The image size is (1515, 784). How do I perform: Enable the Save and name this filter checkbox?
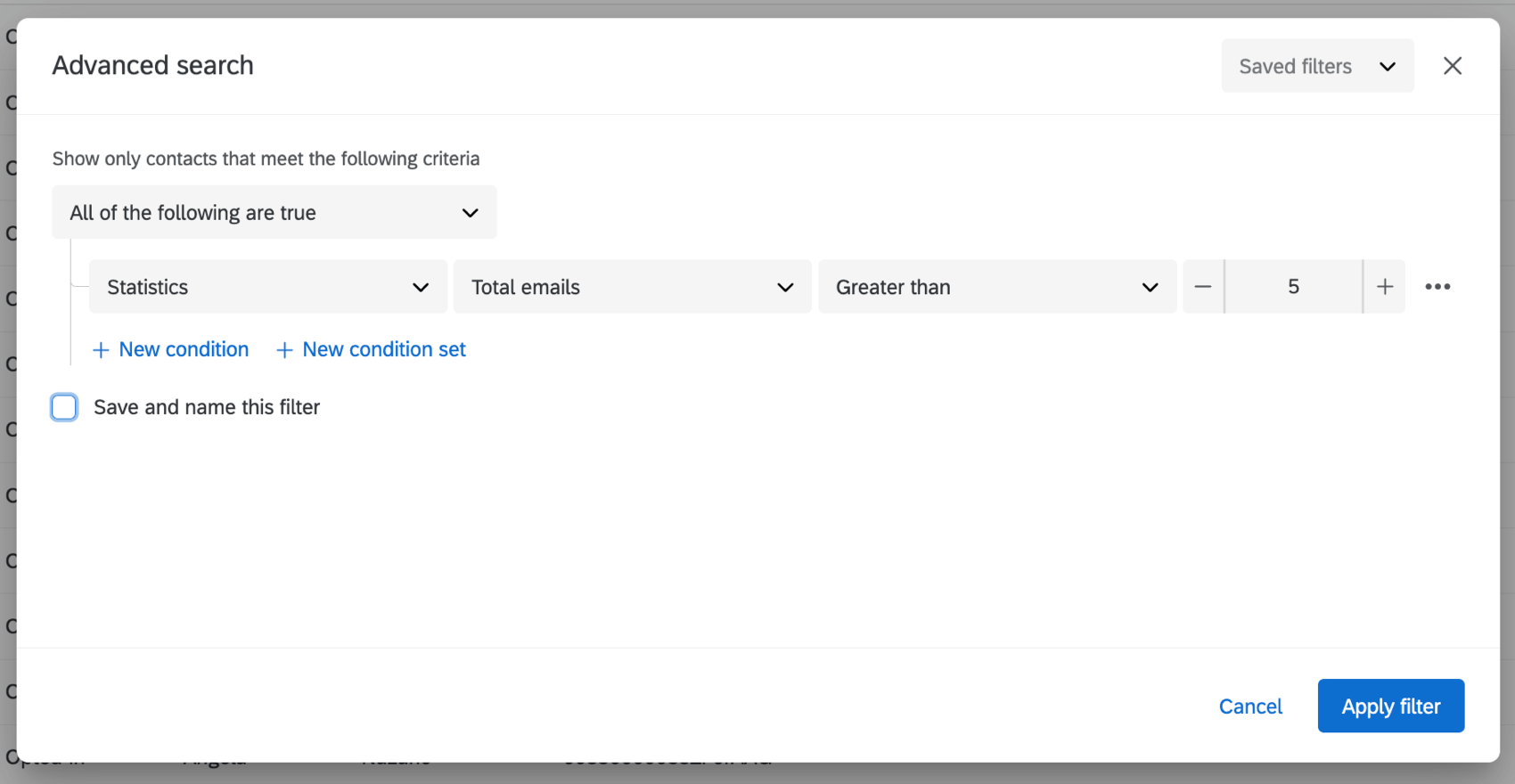click(64, 407)
